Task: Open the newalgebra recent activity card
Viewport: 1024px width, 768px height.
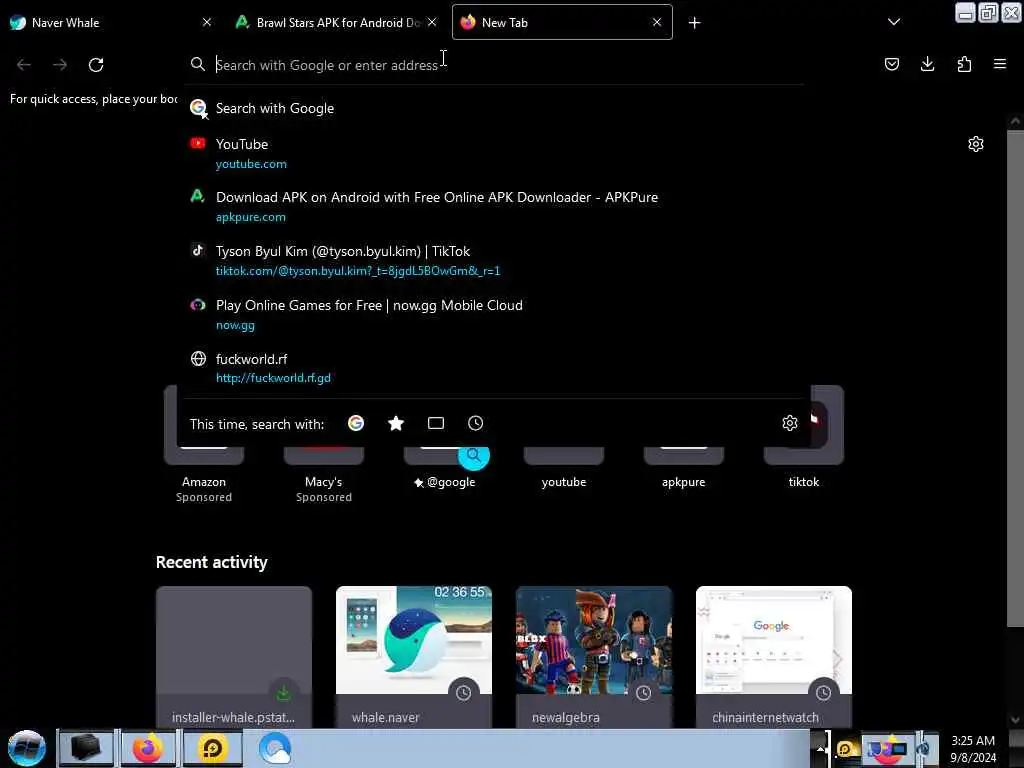Action: [x=594, y=657]
